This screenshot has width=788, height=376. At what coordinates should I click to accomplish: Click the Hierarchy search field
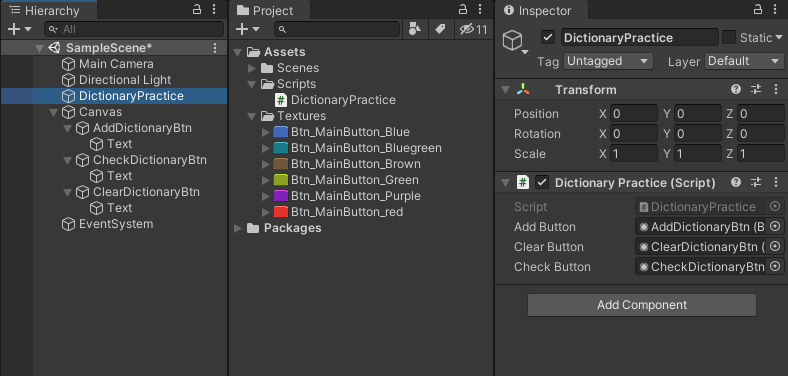[x=134, y=29]
